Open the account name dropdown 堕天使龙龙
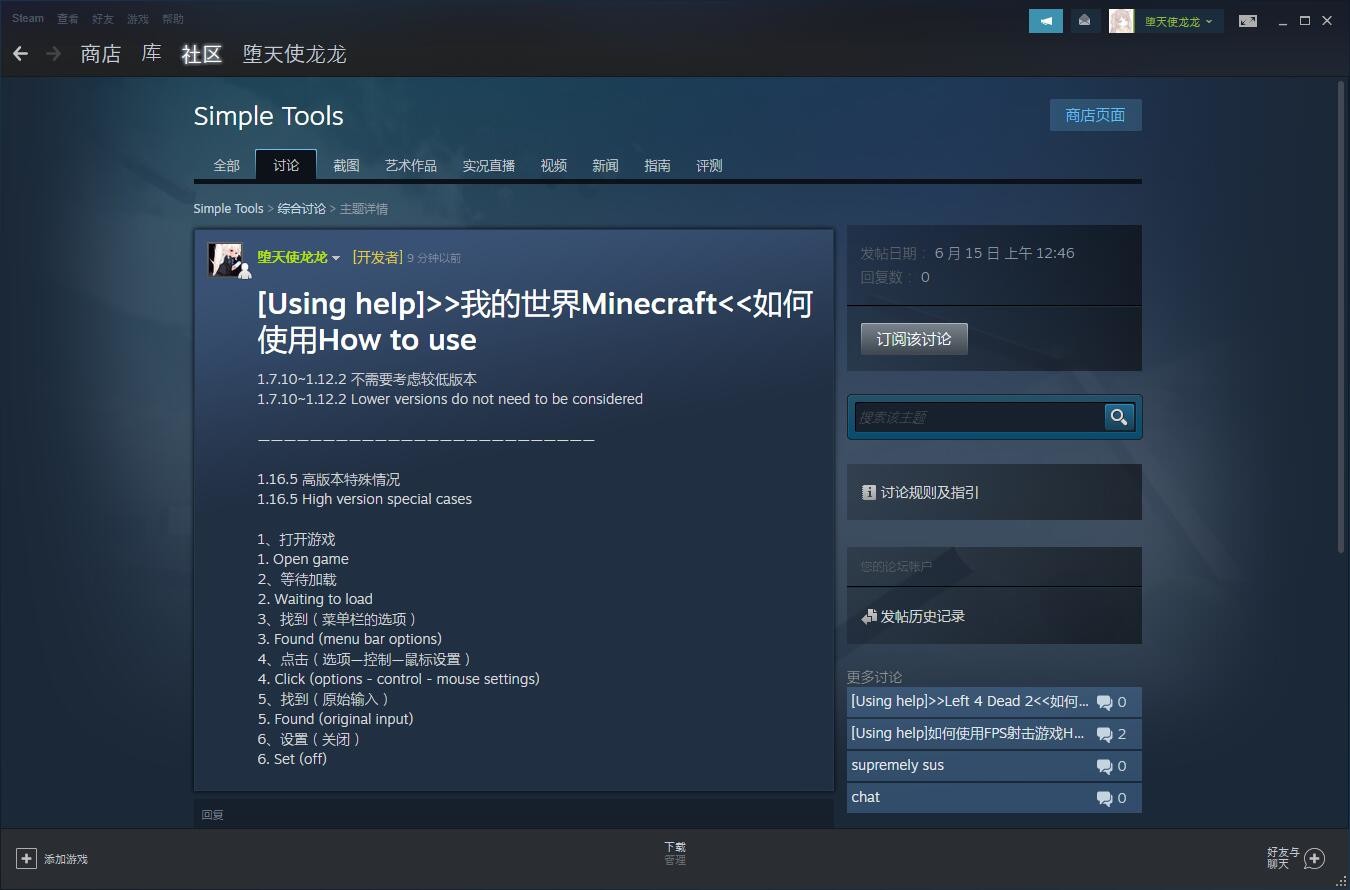1350x890 pixels. point(1178,21)
